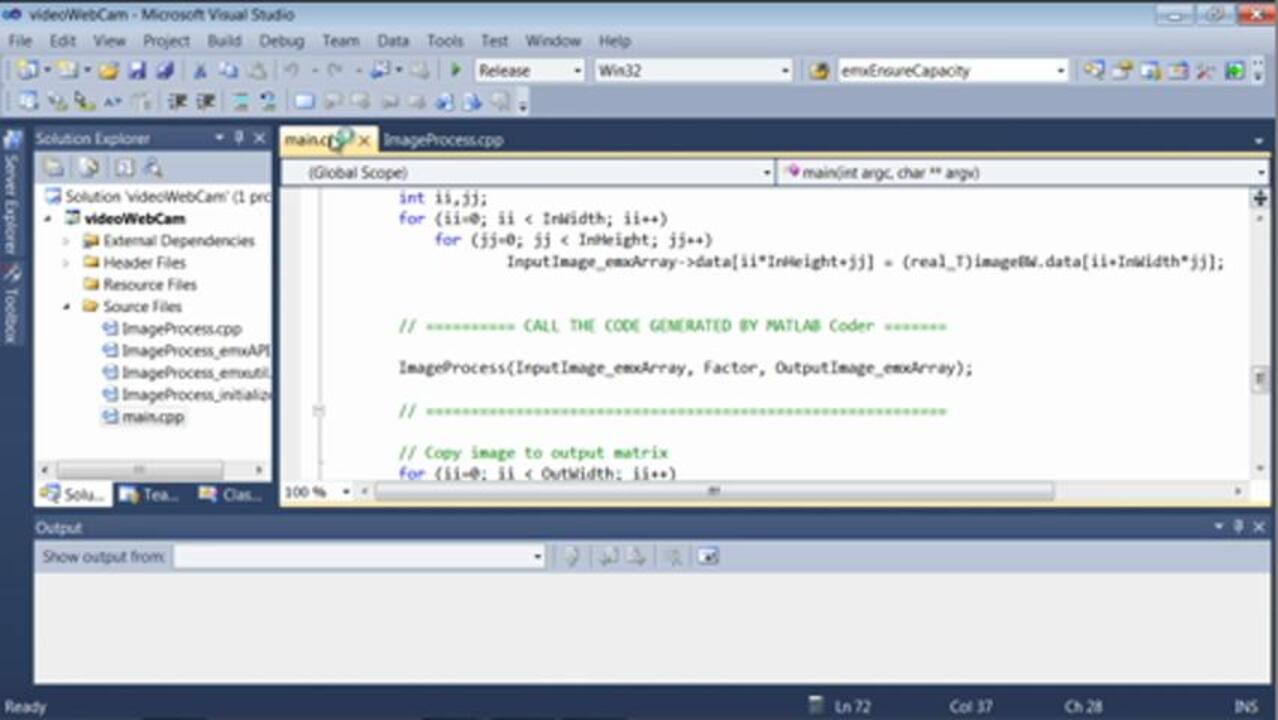Screen dimensions: 1278x720
Task: Click the green Start Debugging arrow
Action: 456,70
